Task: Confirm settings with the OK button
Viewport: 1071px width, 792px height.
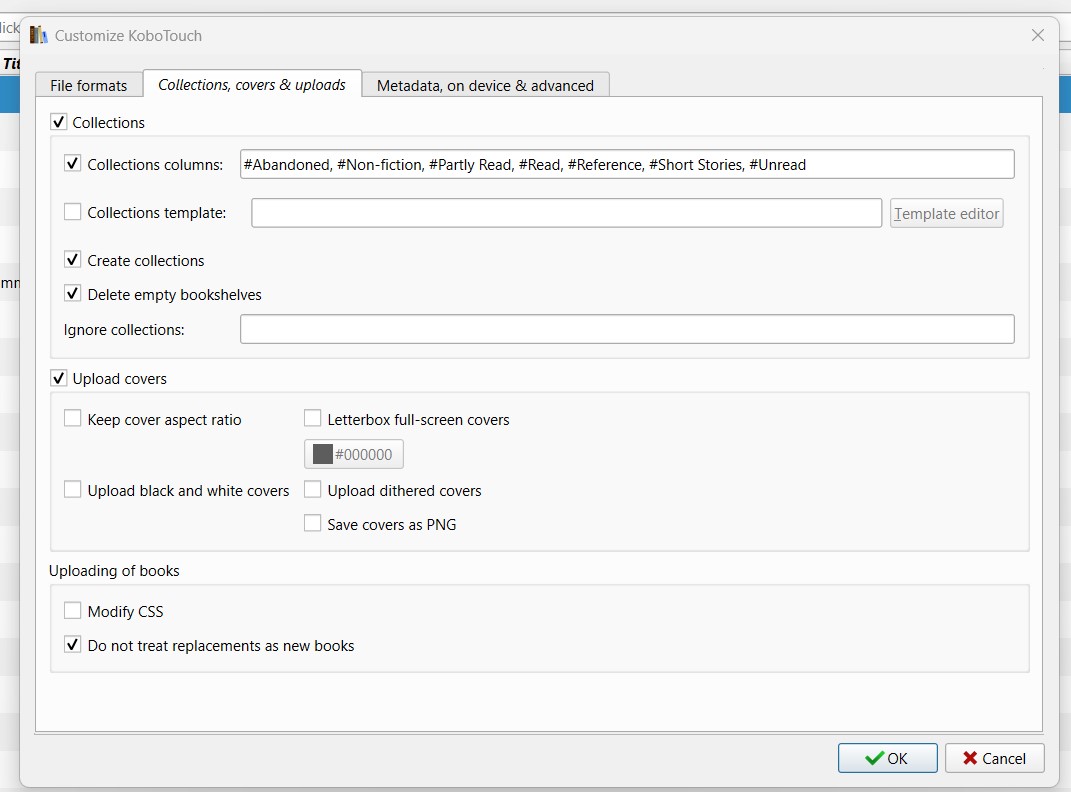Action: (887, 758)
